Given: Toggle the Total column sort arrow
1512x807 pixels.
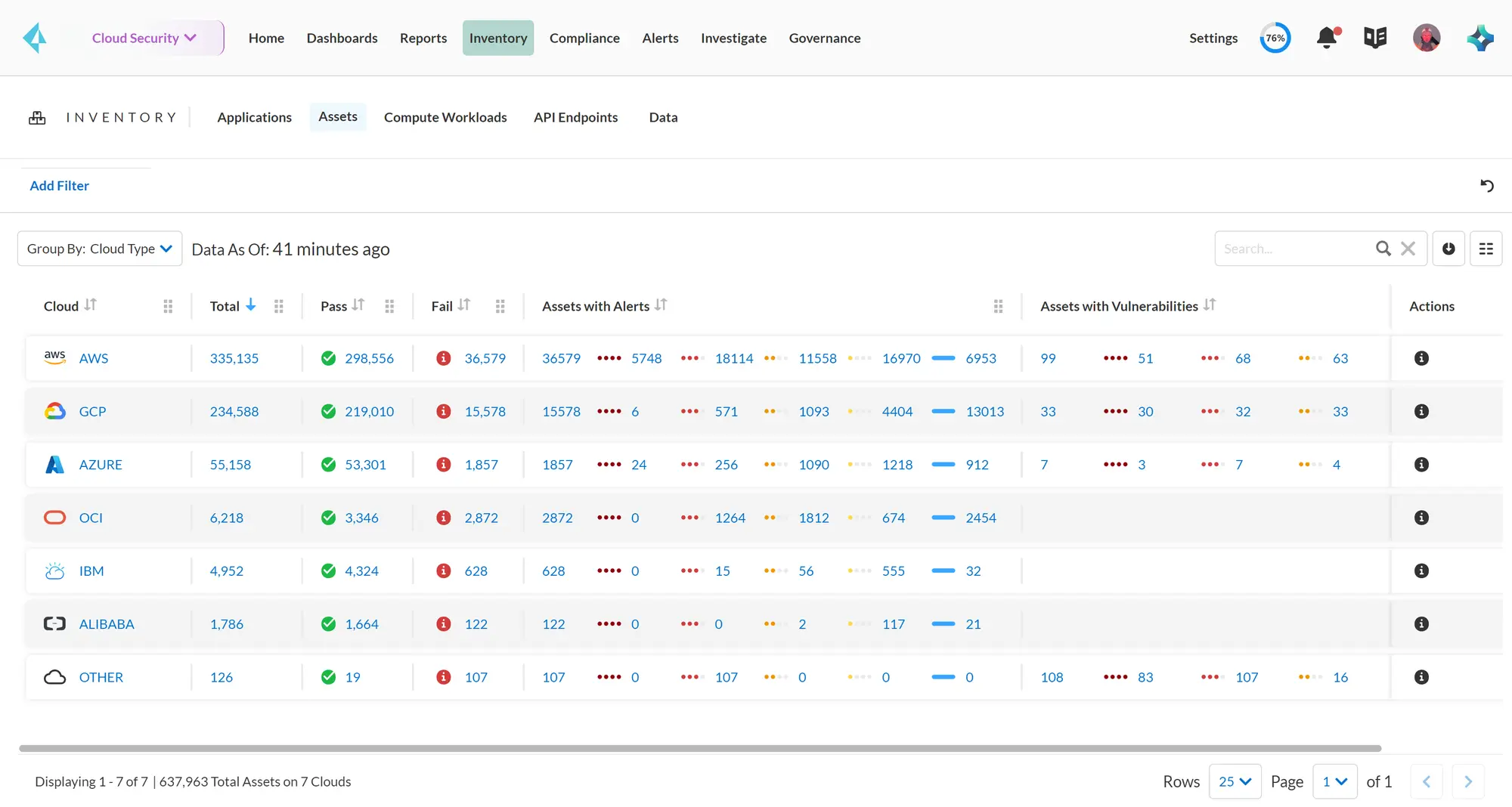Looking at the screenshot, I should pyautogui.click(x=250, y=305).
